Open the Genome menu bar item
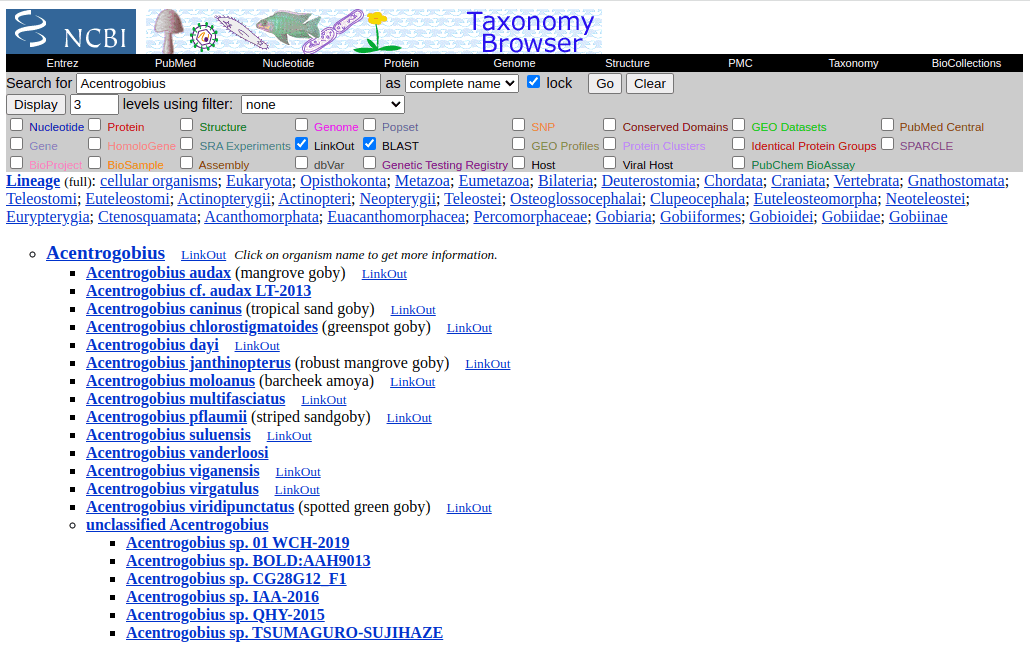 tap(514, 63)
